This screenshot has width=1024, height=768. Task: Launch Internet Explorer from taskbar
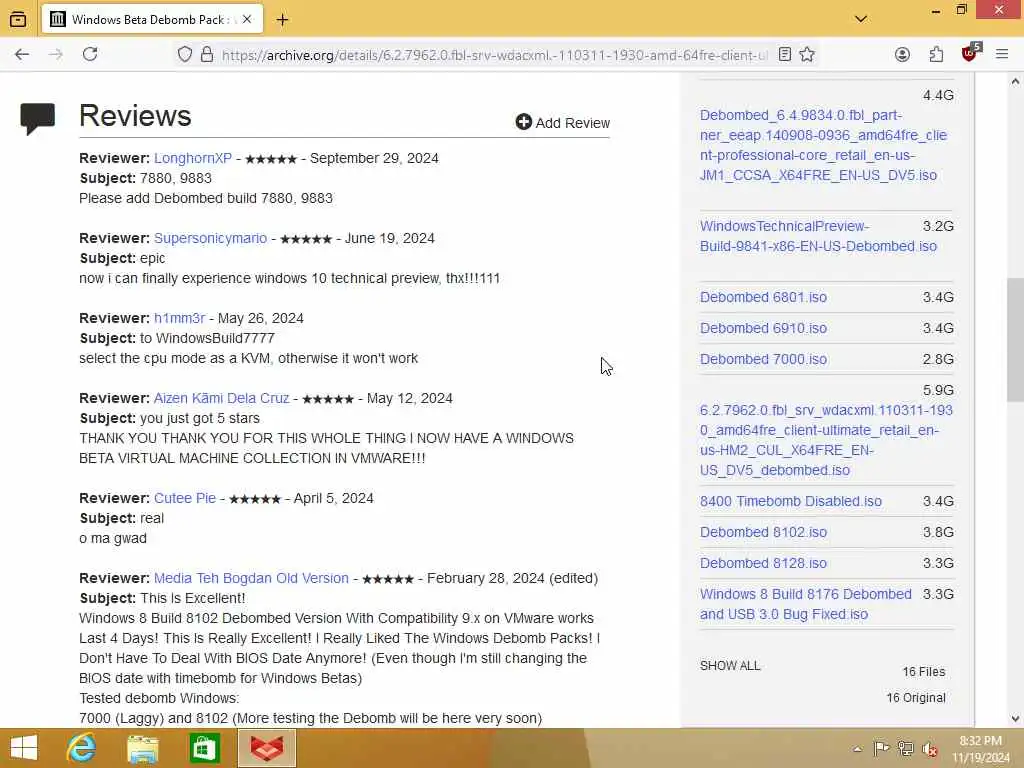point(82,748)
